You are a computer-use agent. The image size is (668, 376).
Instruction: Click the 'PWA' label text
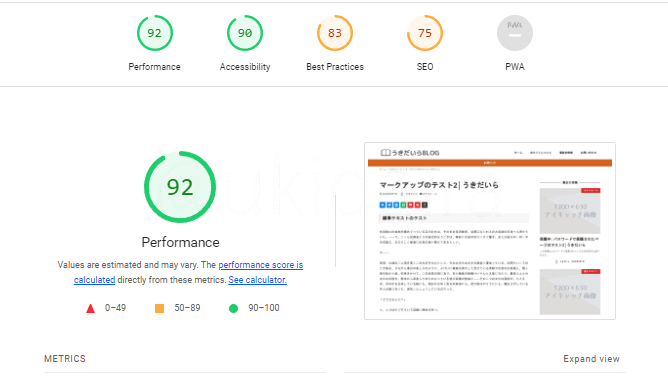click(515, 67)
